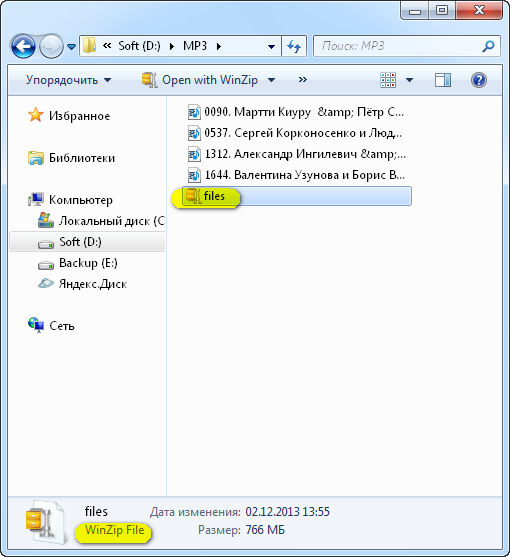Open the address bar history dropdown
This screenshot has width=510, height=557.
click(271, 47)
